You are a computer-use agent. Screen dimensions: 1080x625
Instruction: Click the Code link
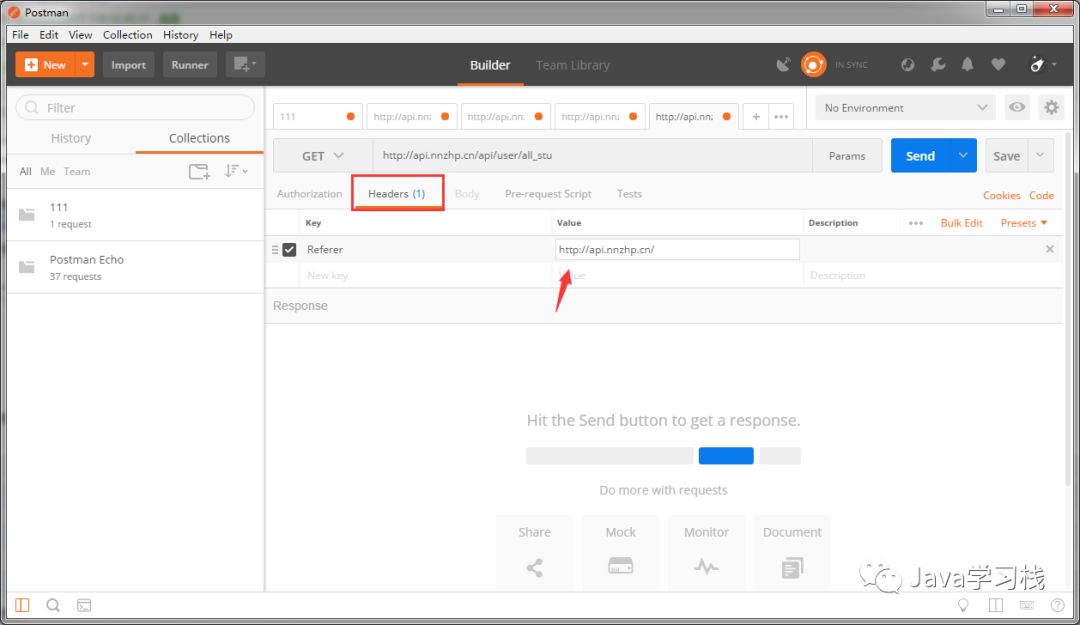click(1041, 195)
